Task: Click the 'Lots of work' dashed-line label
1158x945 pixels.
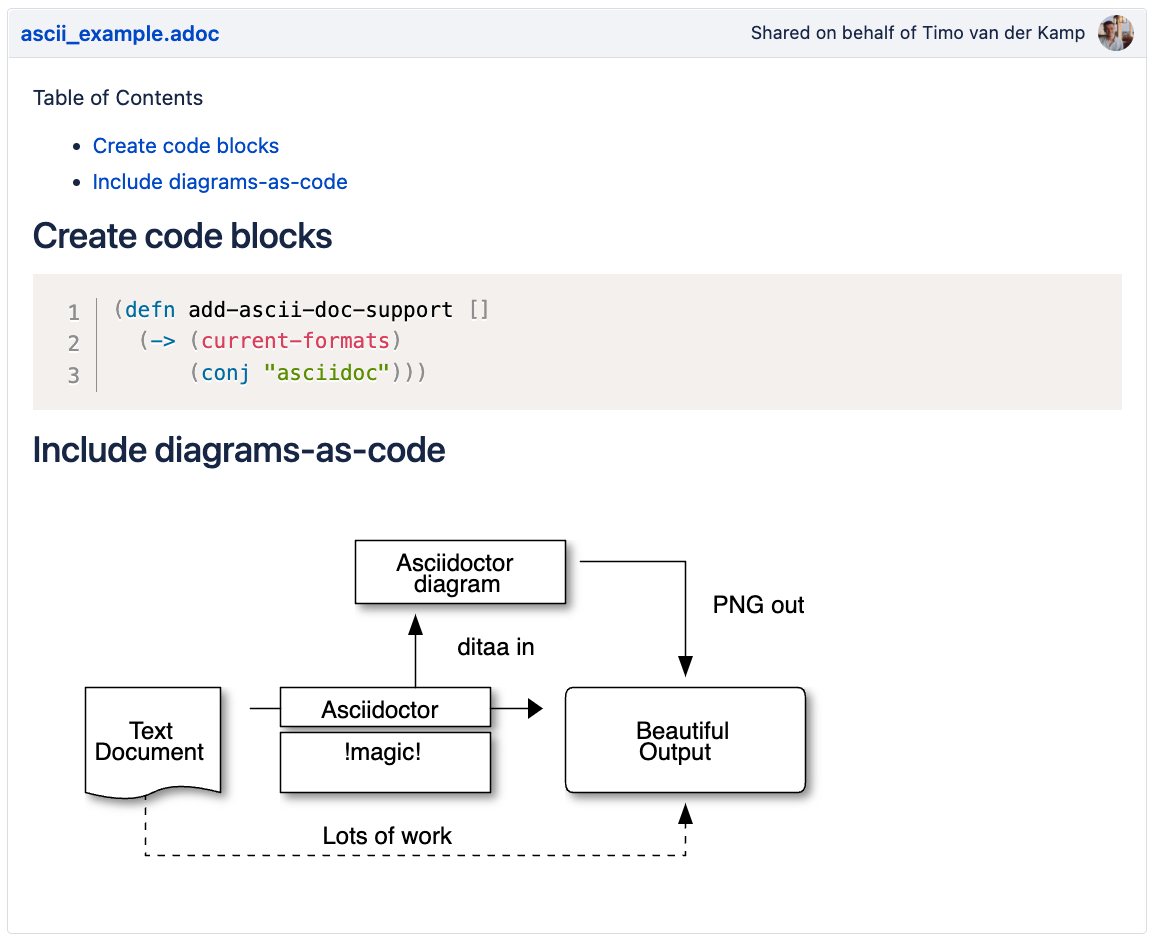Action: click(387, 836)
